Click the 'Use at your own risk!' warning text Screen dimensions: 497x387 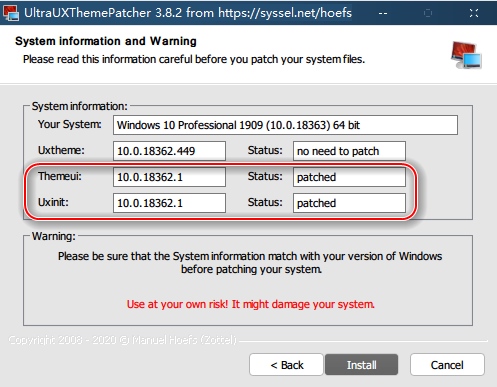250,304
